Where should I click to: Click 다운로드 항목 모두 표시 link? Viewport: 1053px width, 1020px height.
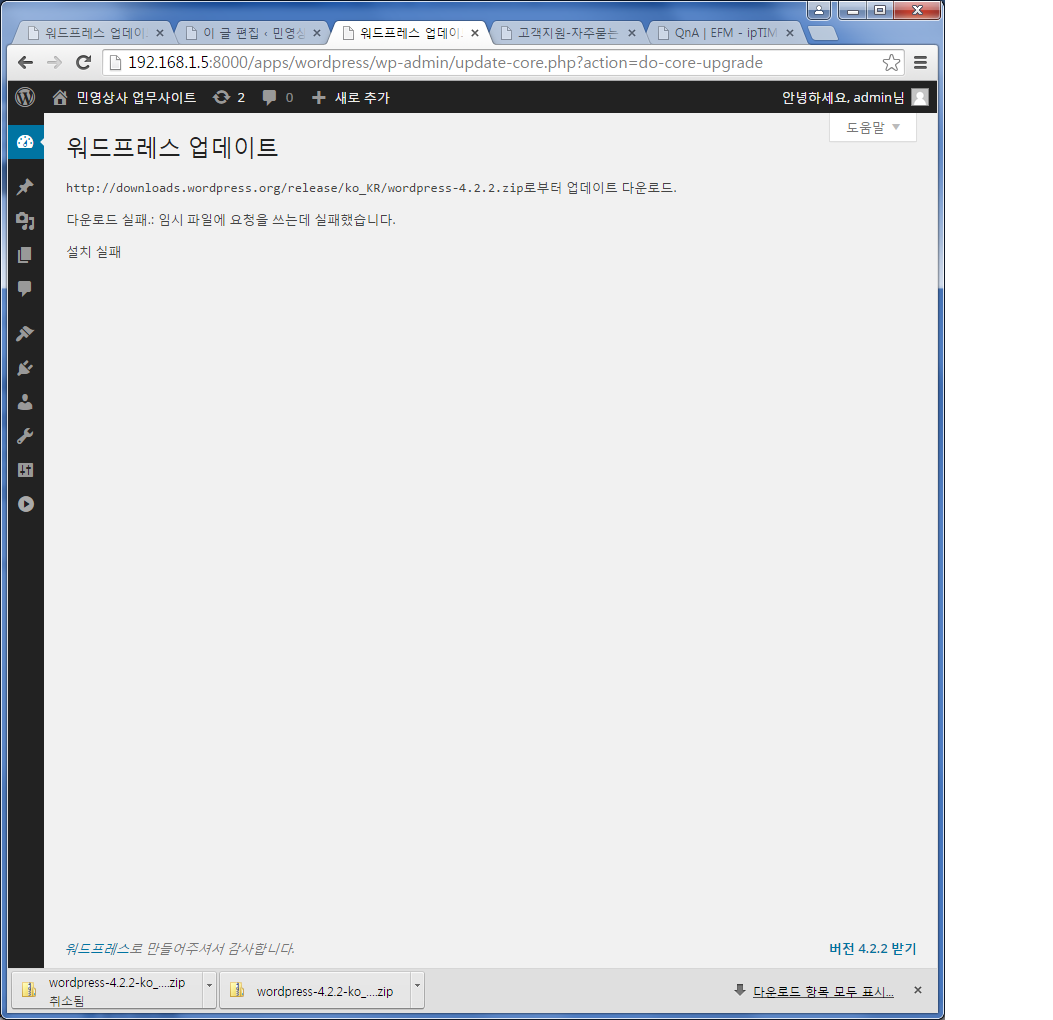(823, 991)
